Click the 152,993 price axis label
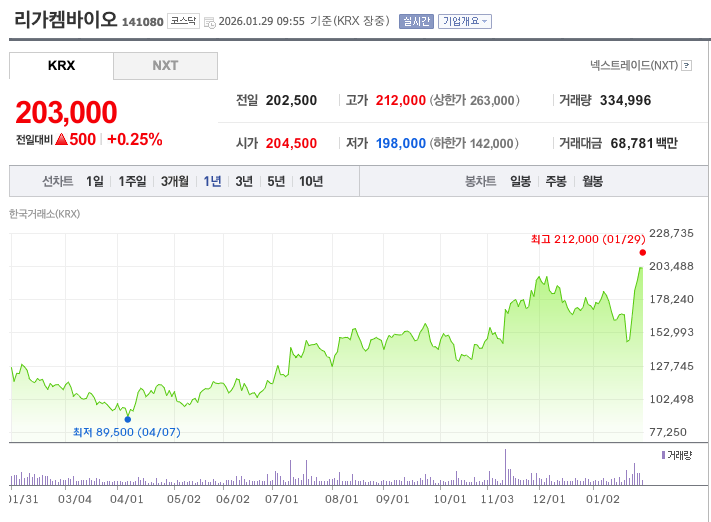Screen dimensions: 711x522 pos(672,332)
